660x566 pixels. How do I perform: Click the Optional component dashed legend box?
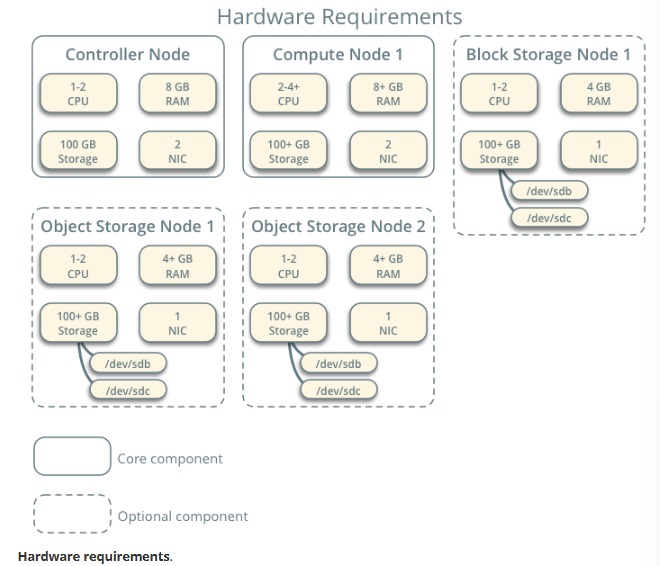tap(72, 514)
